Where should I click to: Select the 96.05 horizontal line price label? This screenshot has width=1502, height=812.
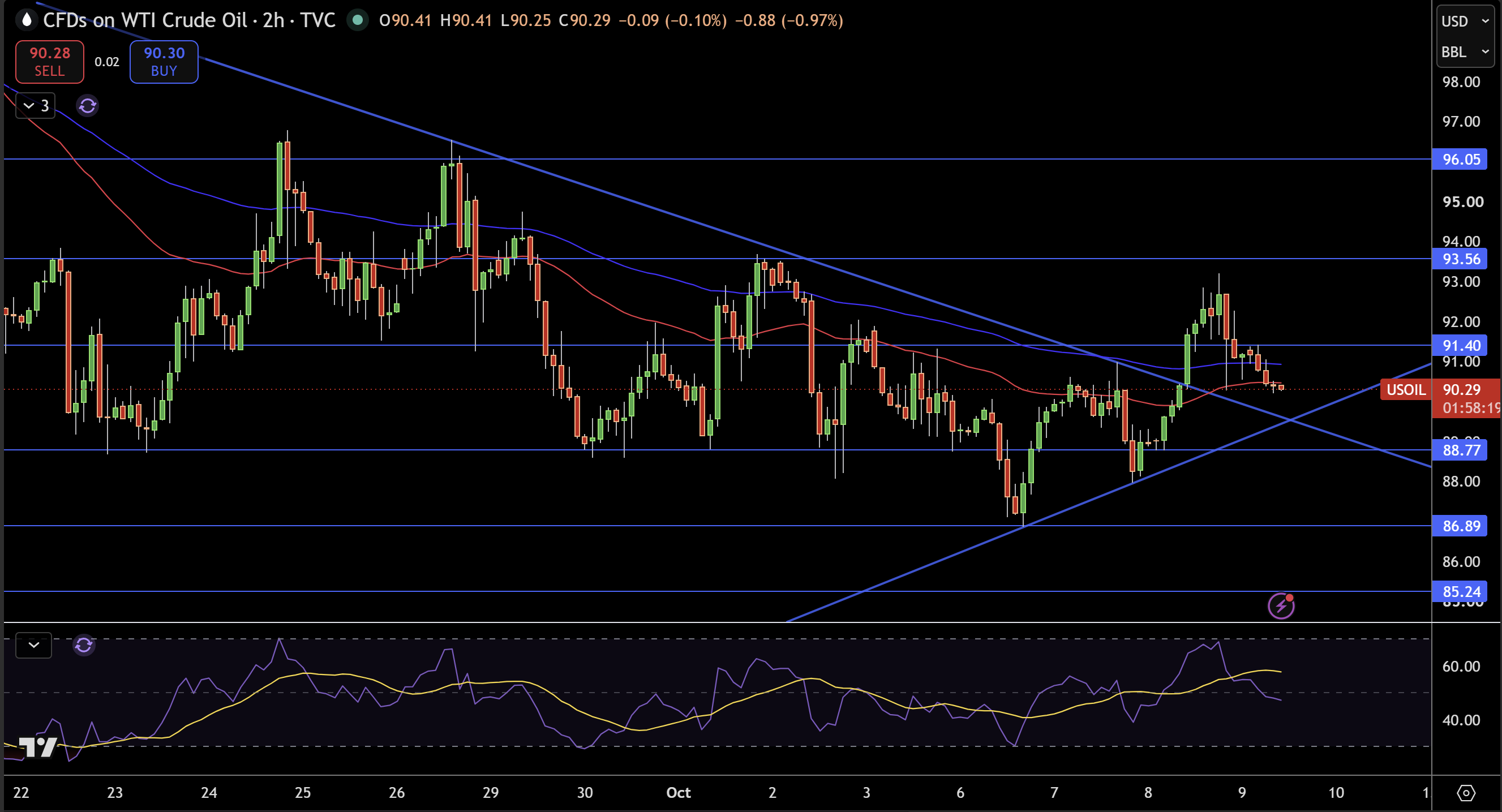[1460, 159]
